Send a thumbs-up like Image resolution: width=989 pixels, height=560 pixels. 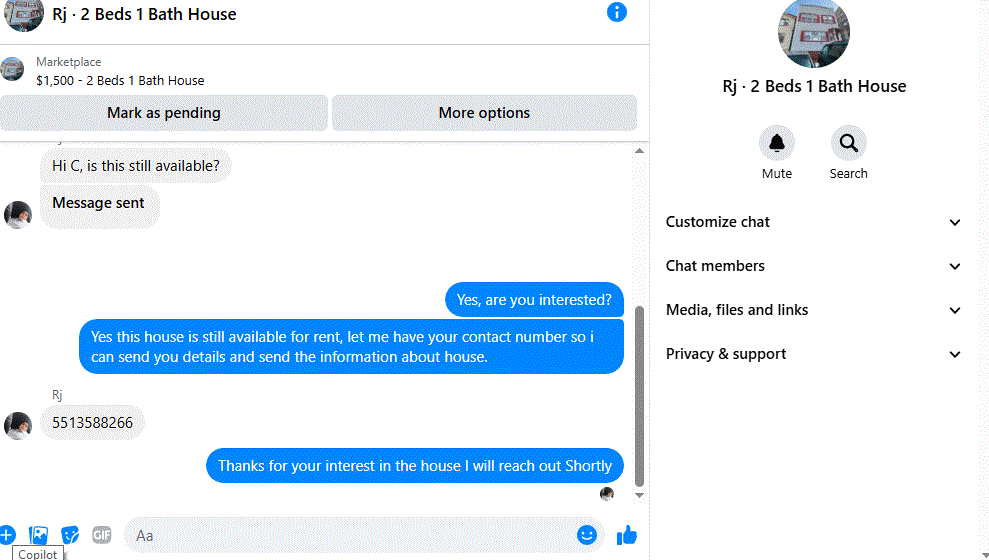[x=626, y=535]
